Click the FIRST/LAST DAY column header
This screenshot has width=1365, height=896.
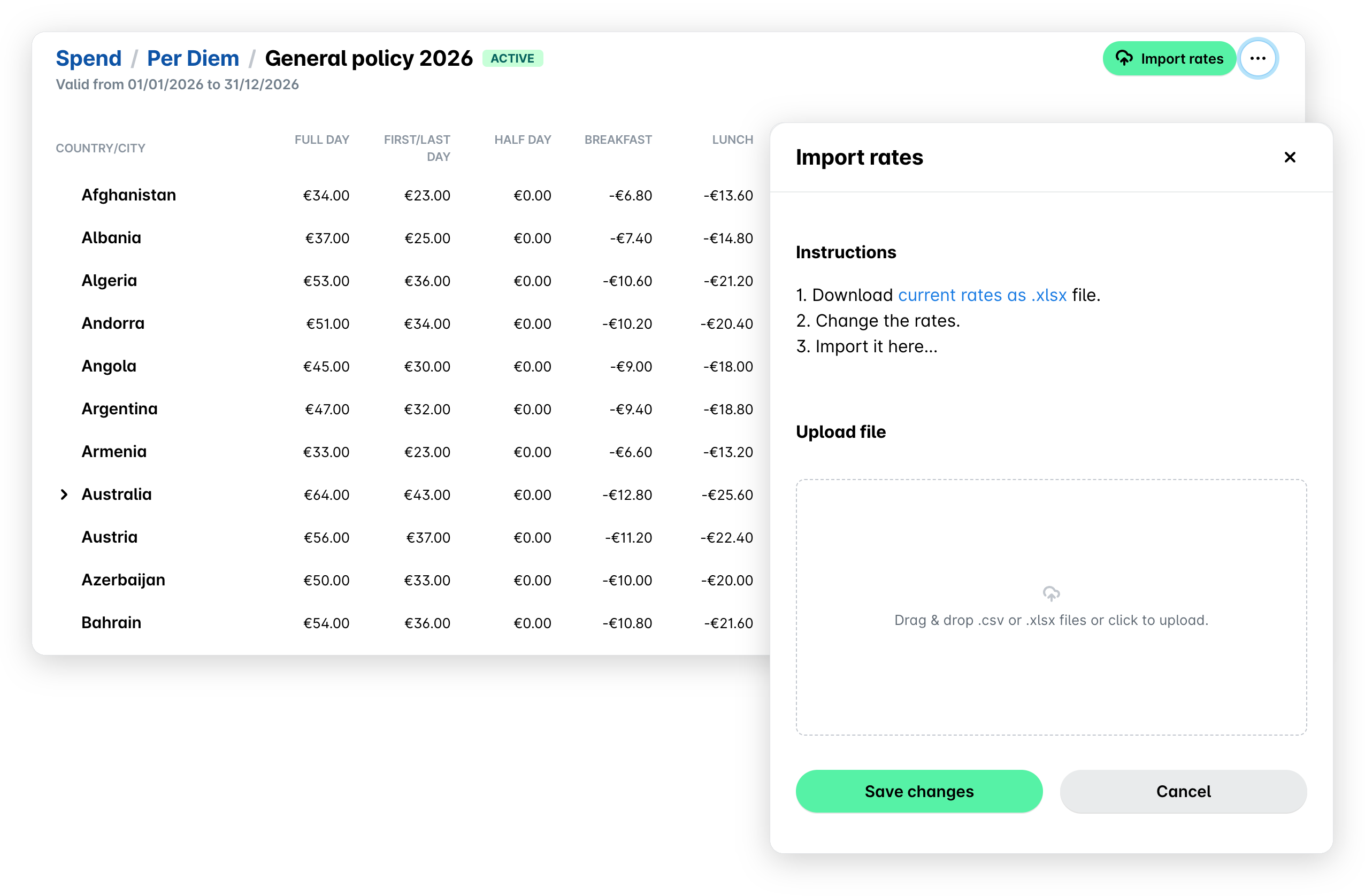417,148
